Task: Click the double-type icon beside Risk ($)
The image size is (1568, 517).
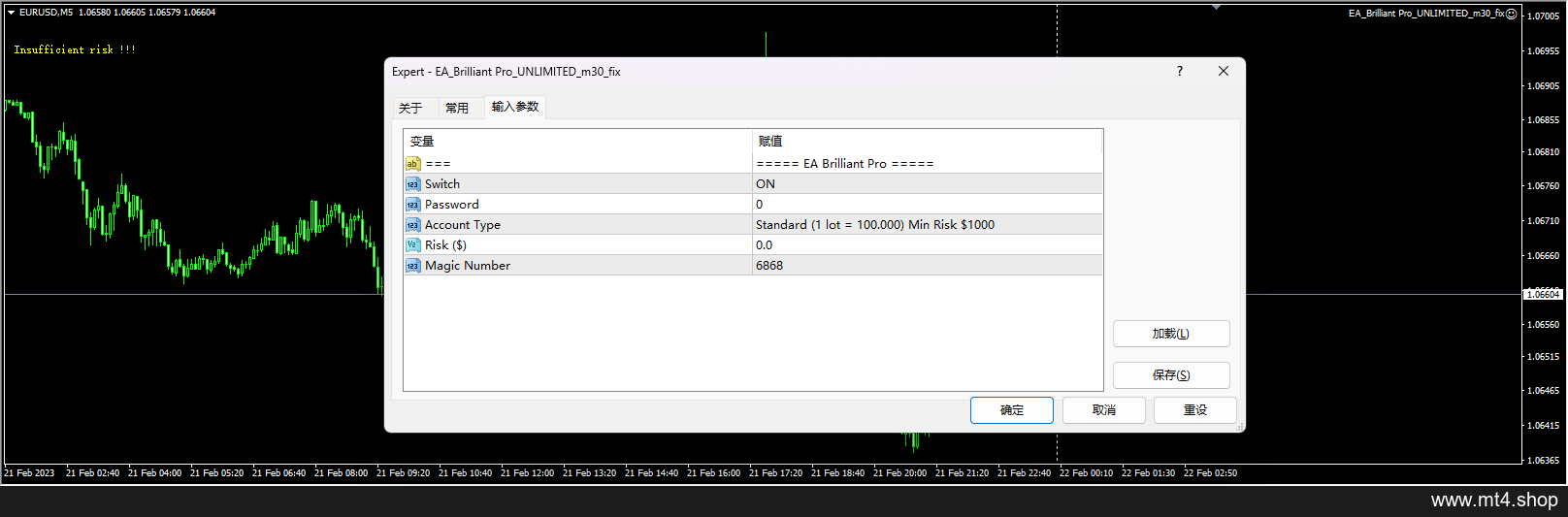Action: 413,245
